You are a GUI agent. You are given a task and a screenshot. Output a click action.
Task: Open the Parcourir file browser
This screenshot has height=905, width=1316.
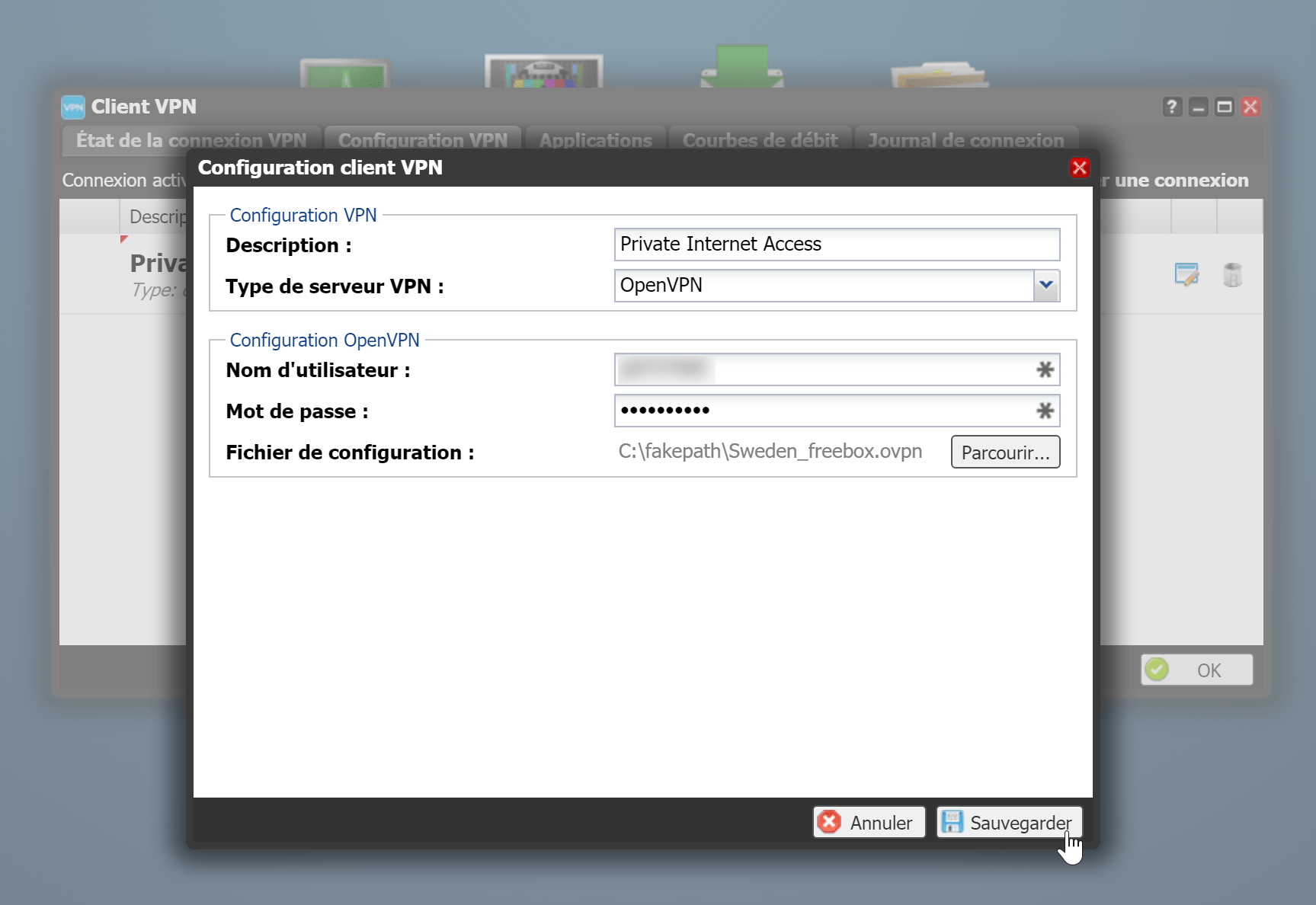[1005, 452]
